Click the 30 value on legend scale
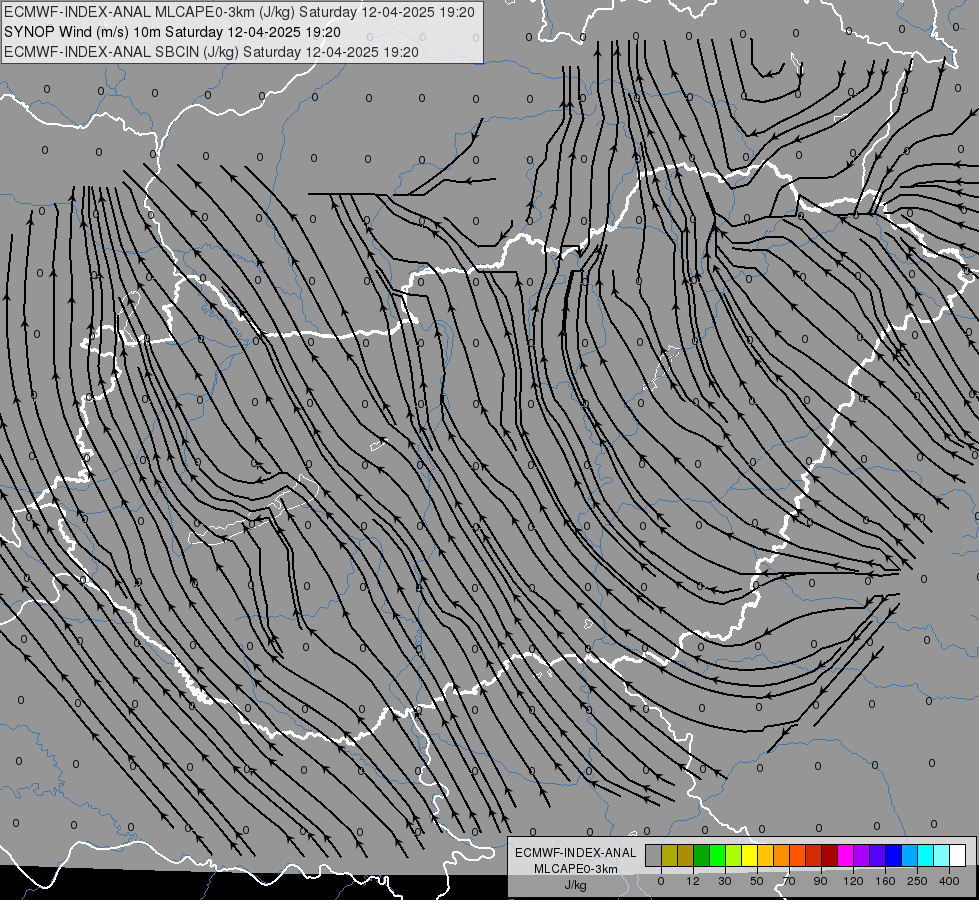The height and width of the screenshot is (900, 979). (x=725, y=881)
